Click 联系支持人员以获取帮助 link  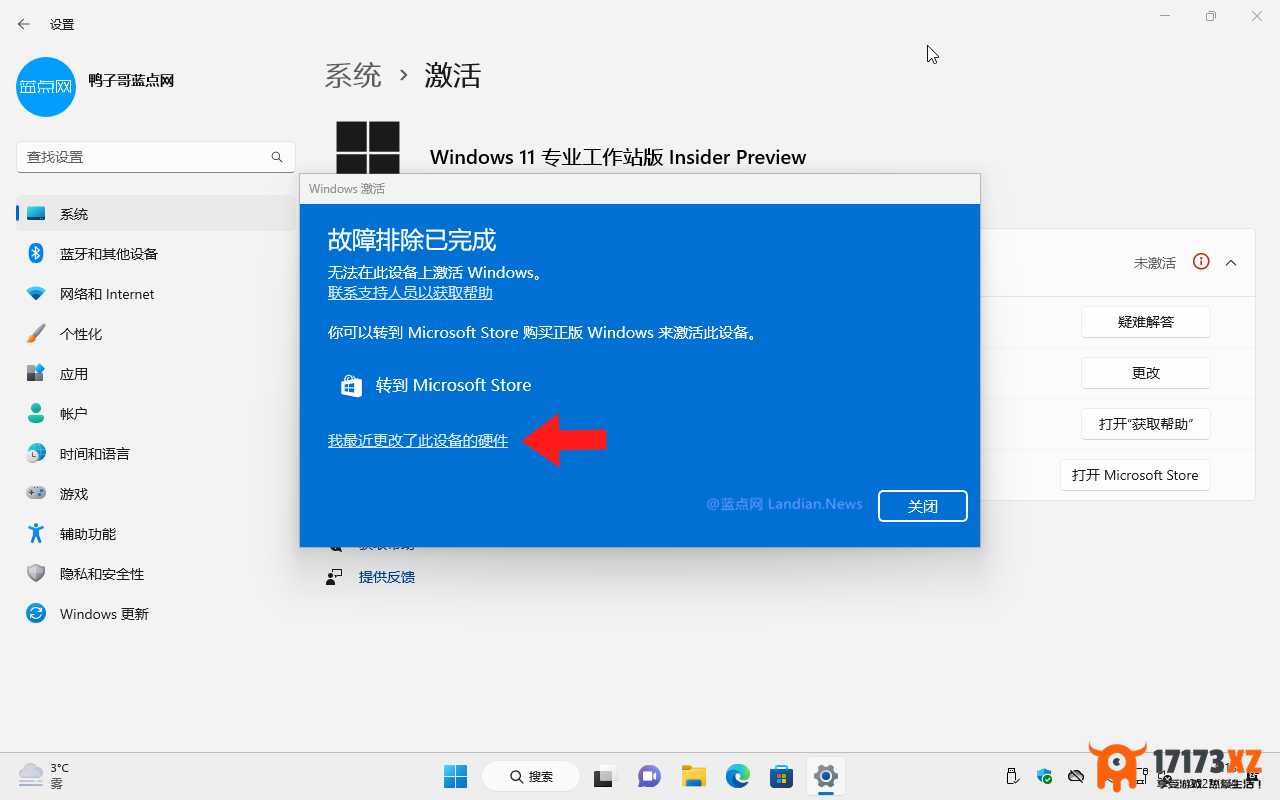tap(410, 293)
